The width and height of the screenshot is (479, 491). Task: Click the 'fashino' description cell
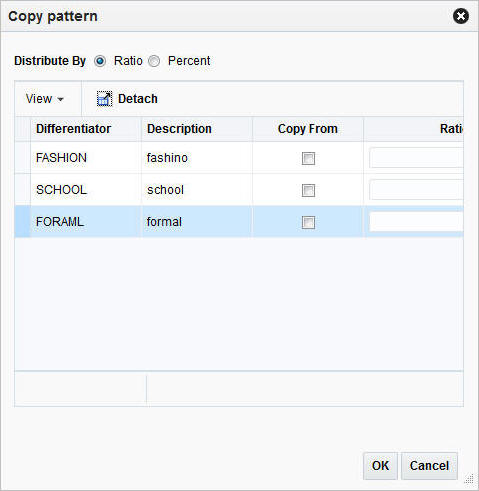[x=197, y=158]
